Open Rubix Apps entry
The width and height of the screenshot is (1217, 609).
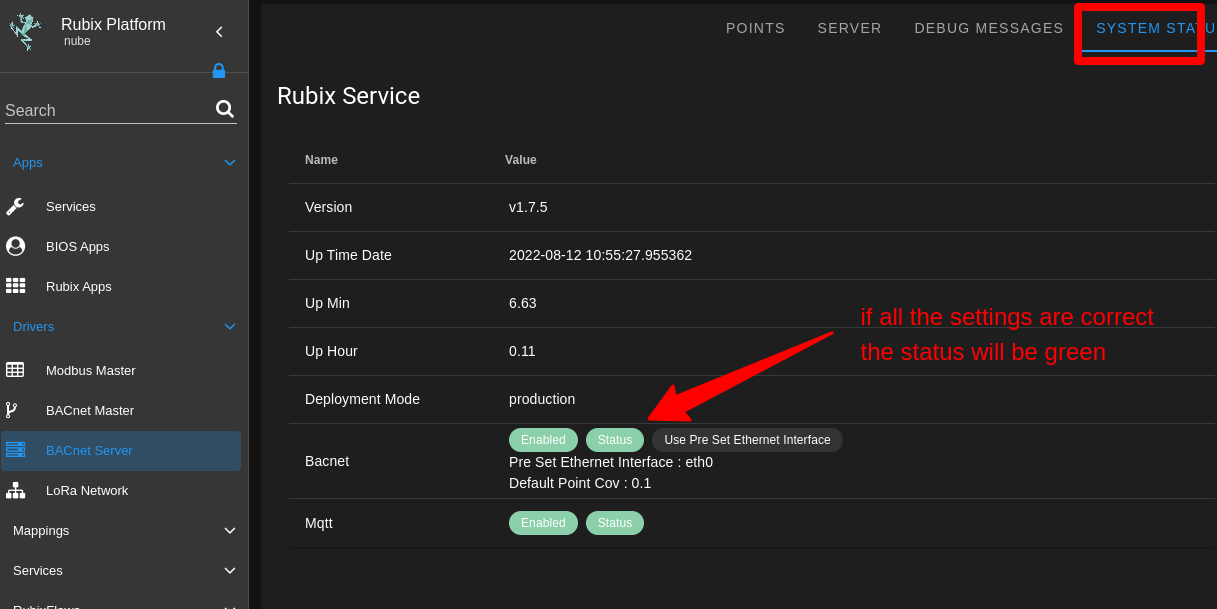79,286
